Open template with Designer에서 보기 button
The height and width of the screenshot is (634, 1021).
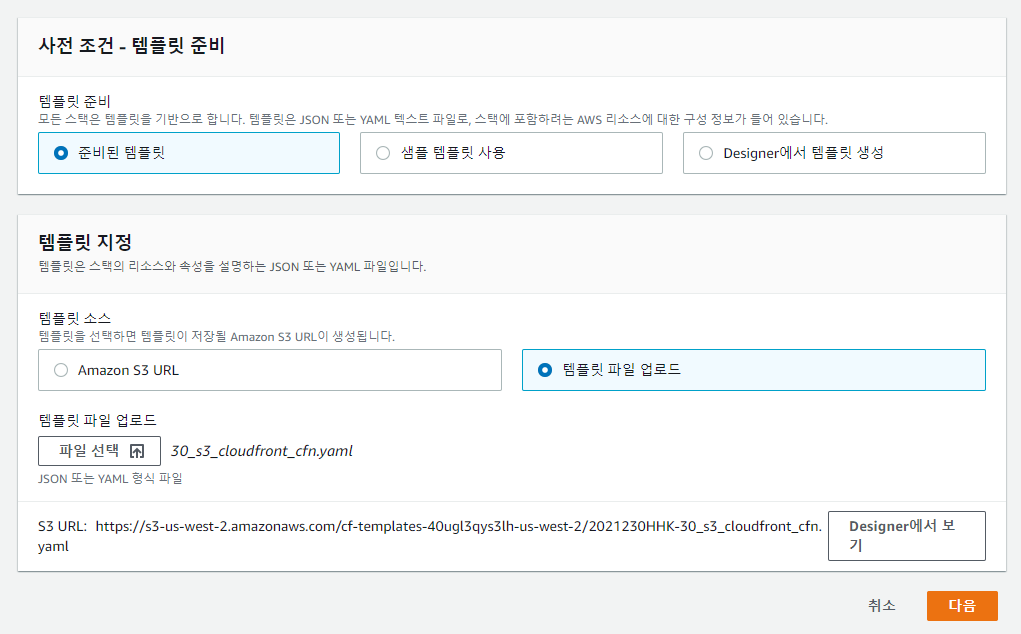pos(906,536)
